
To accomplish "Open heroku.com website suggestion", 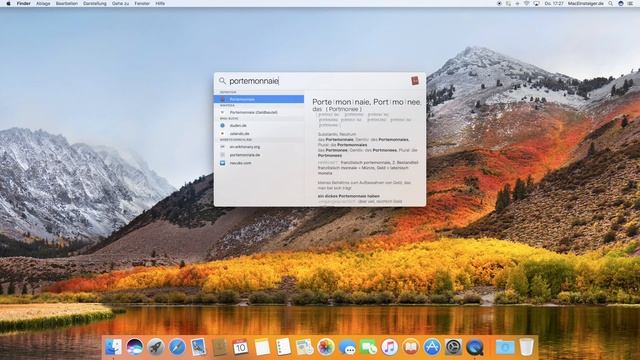I will pos(259,163).
